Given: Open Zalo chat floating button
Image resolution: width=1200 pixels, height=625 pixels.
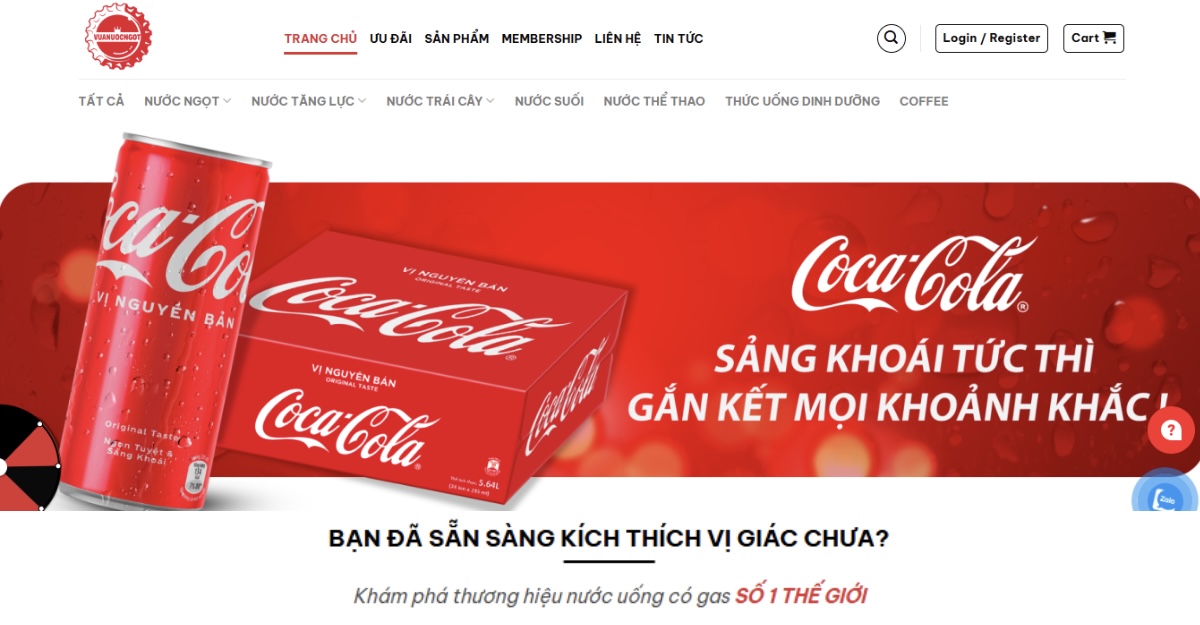Looking at the screenshot, I should [1166, 499].
